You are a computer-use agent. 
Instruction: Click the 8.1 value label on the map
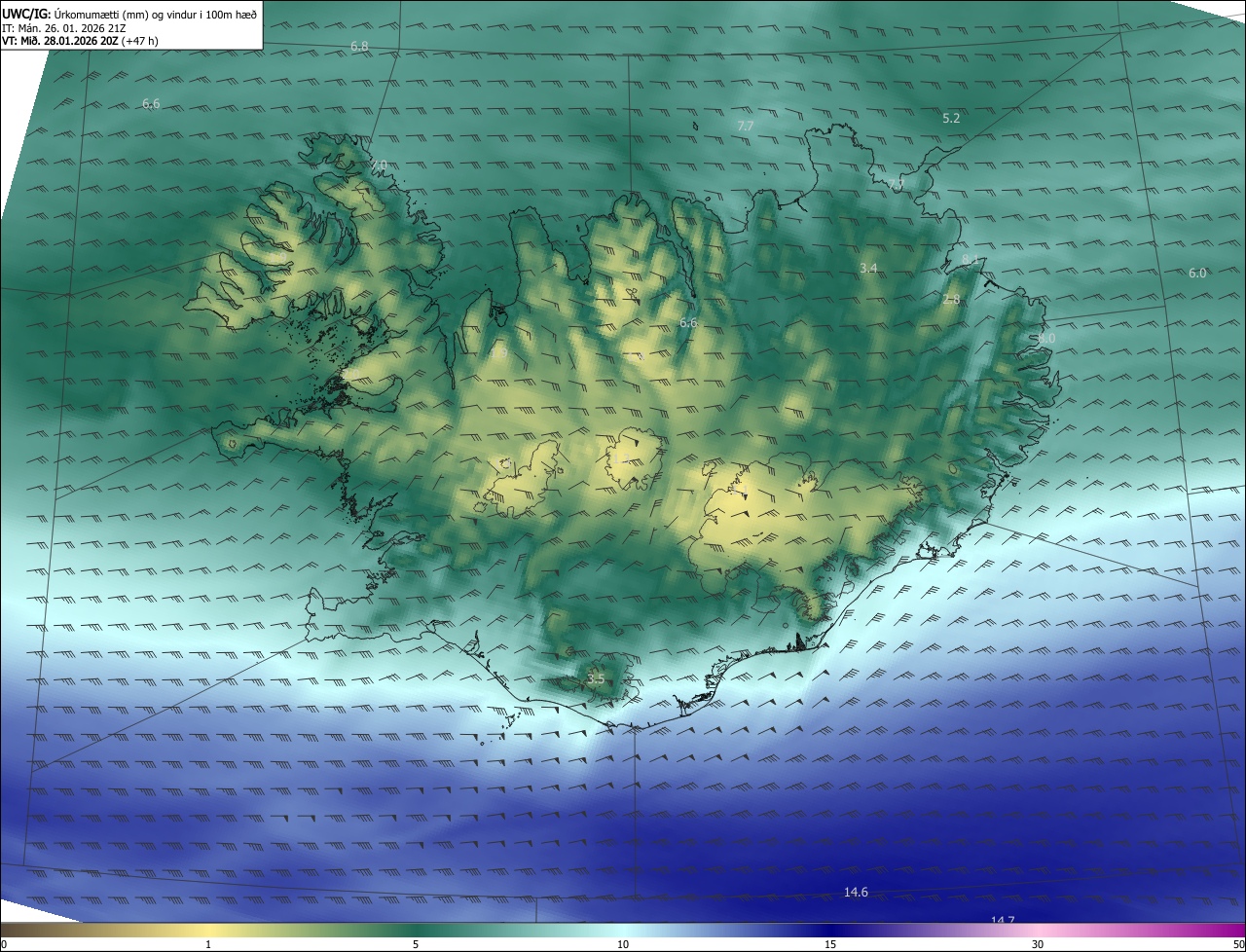click(x=970, y=259)
